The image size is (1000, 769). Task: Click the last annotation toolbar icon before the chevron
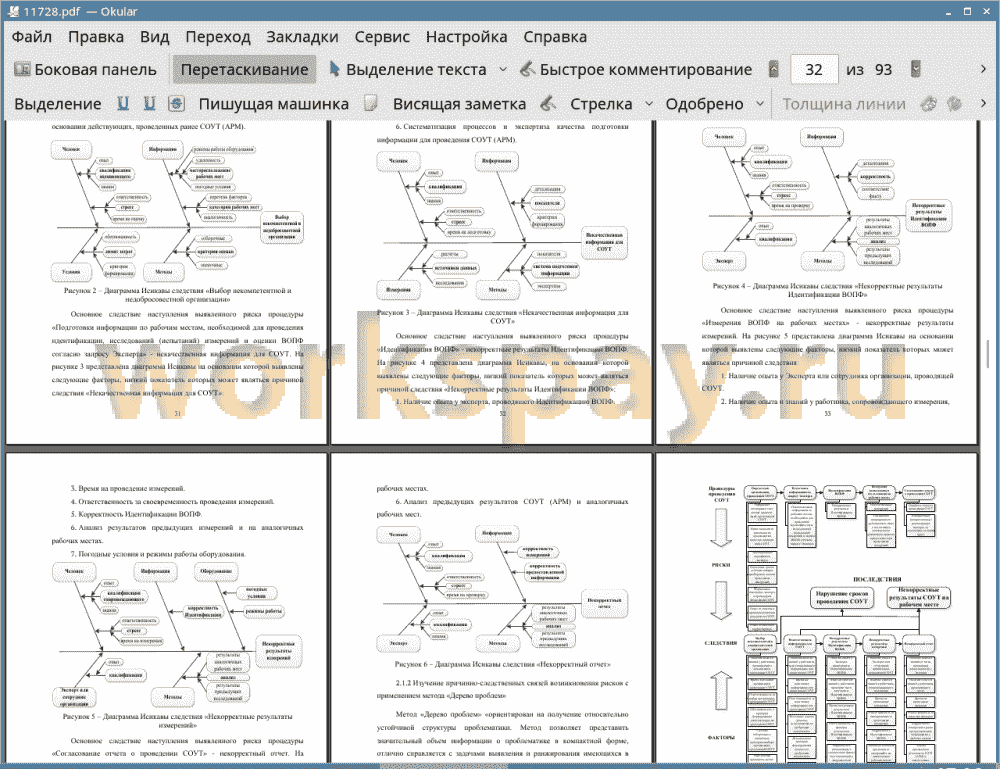click(954, 103)
